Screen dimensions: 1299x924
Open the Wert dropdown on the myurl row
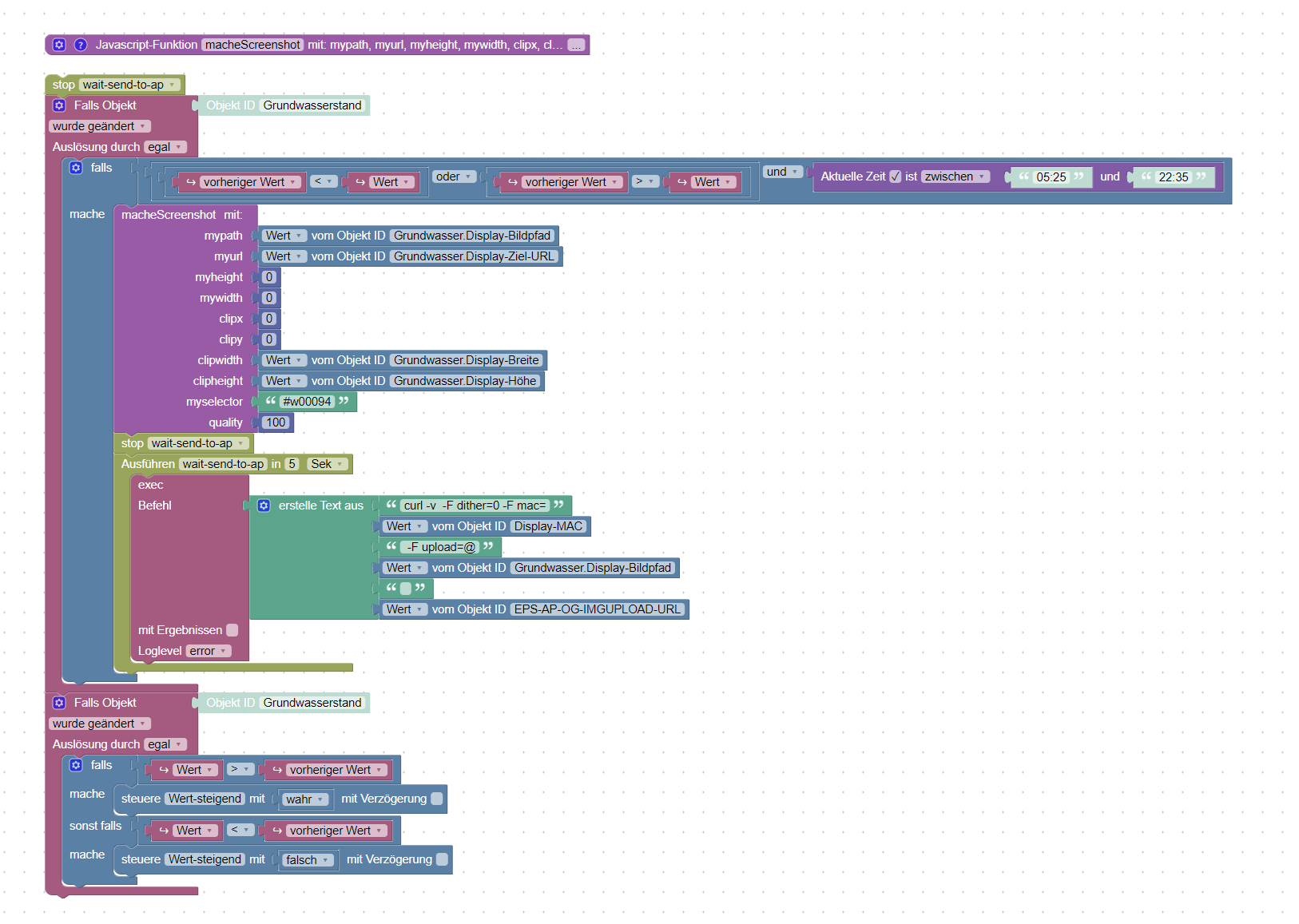[284, 256]
